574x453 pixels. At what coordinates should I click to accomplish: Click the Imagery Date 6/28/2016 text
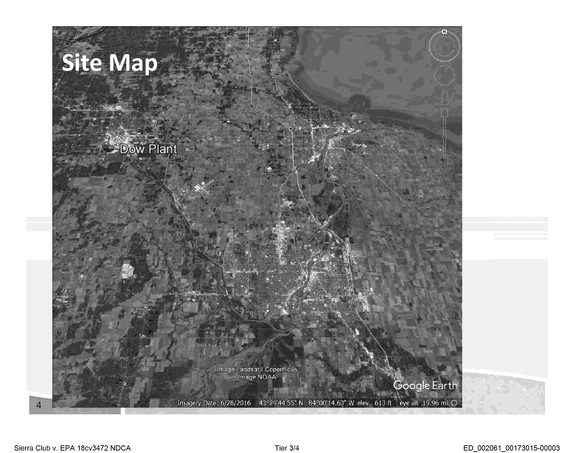(x=214, y=403)
